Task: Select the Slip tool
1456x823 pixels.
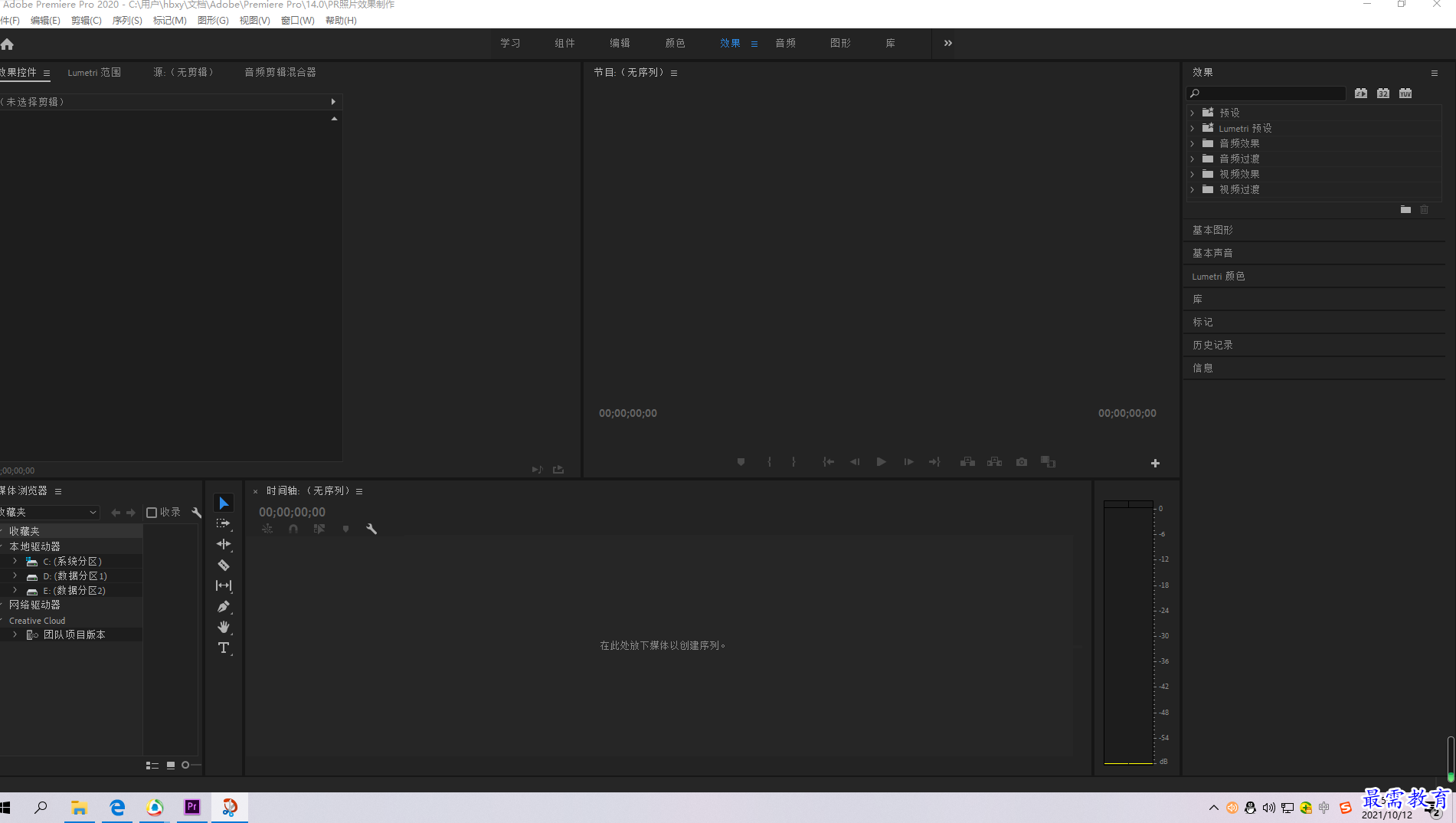Action: 223,585
